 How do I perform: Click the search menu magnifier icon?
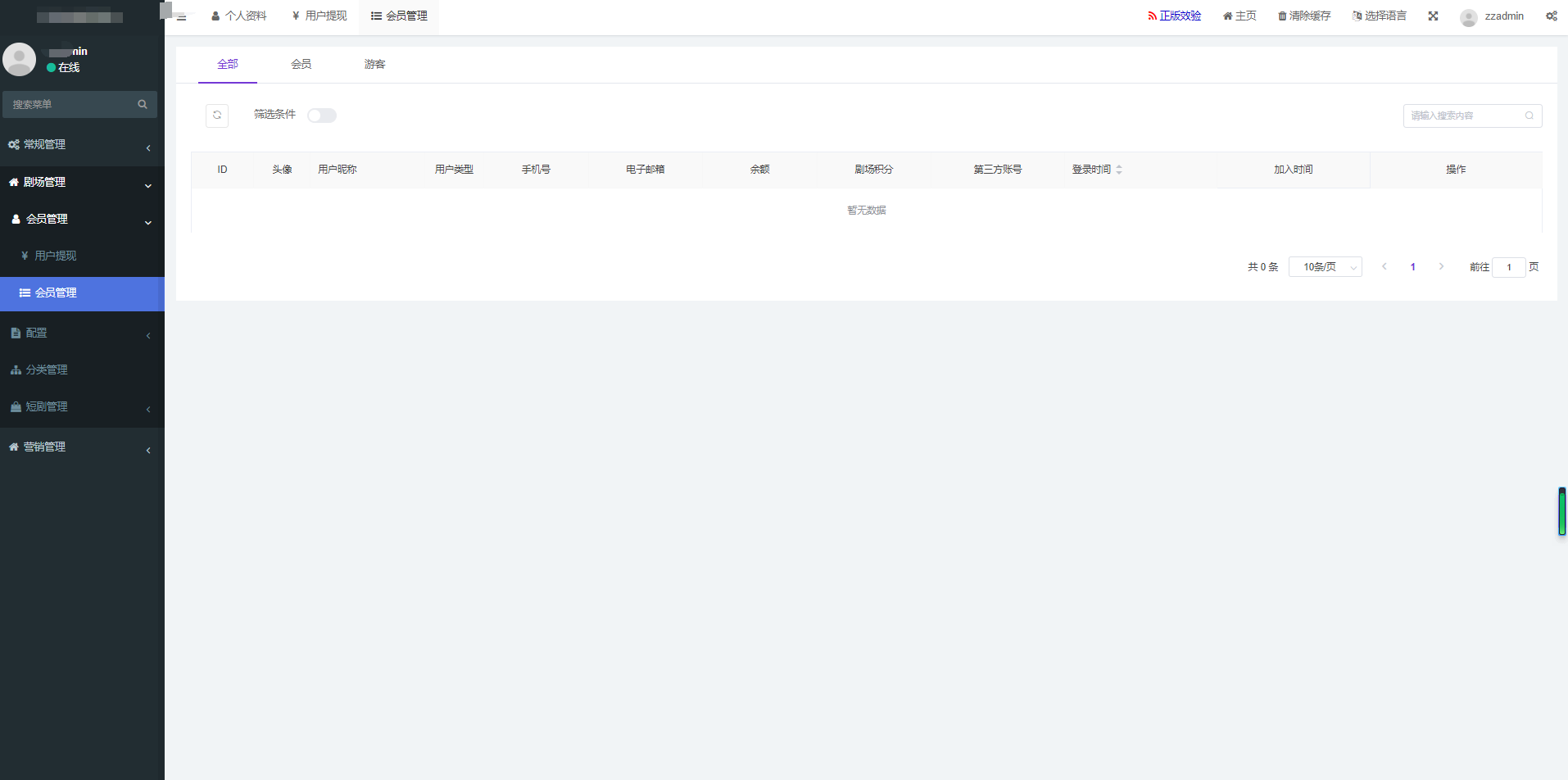[143, 104]
